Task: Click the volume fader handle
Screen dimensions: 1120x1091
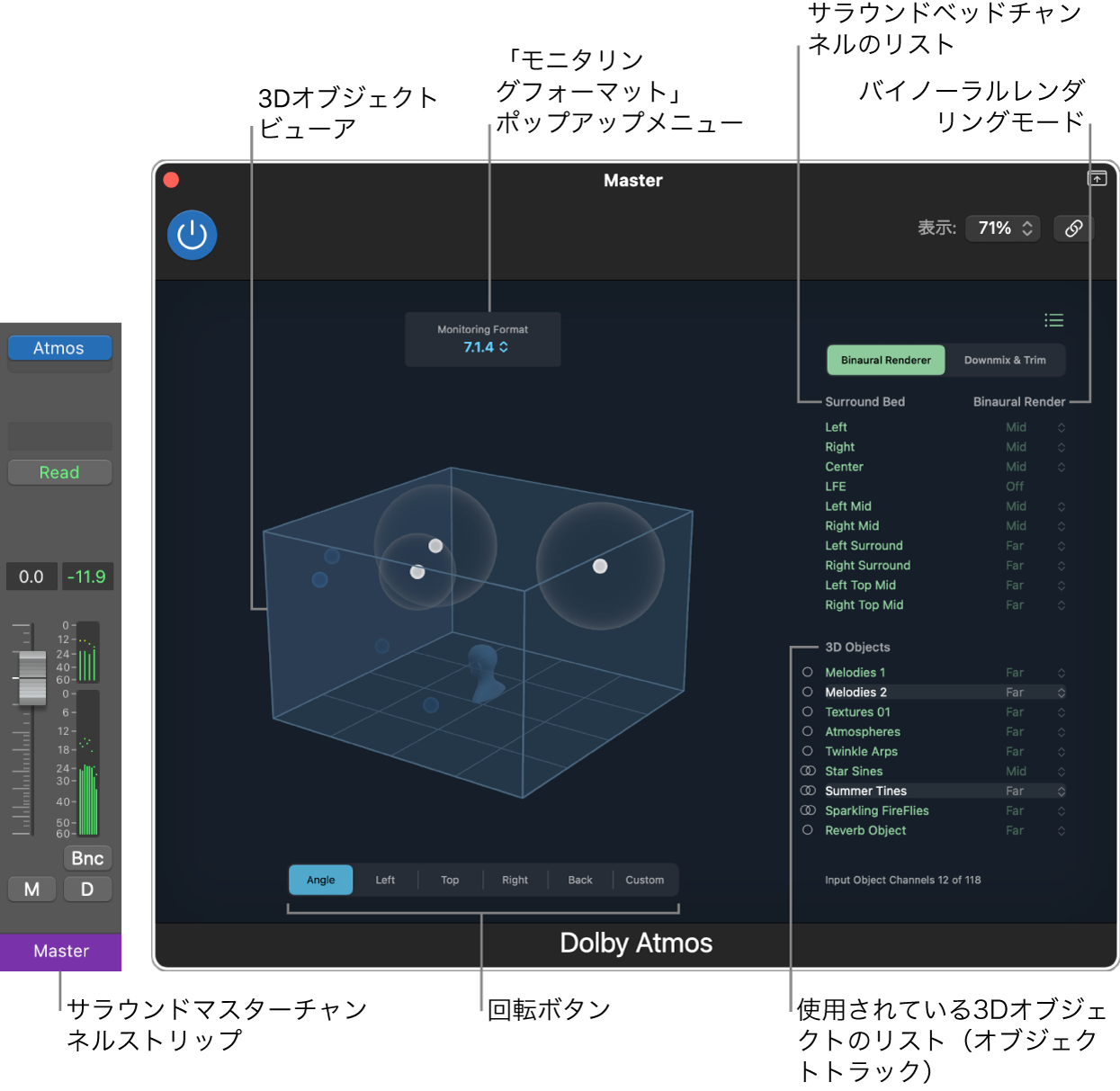Action: pos(32,677)
